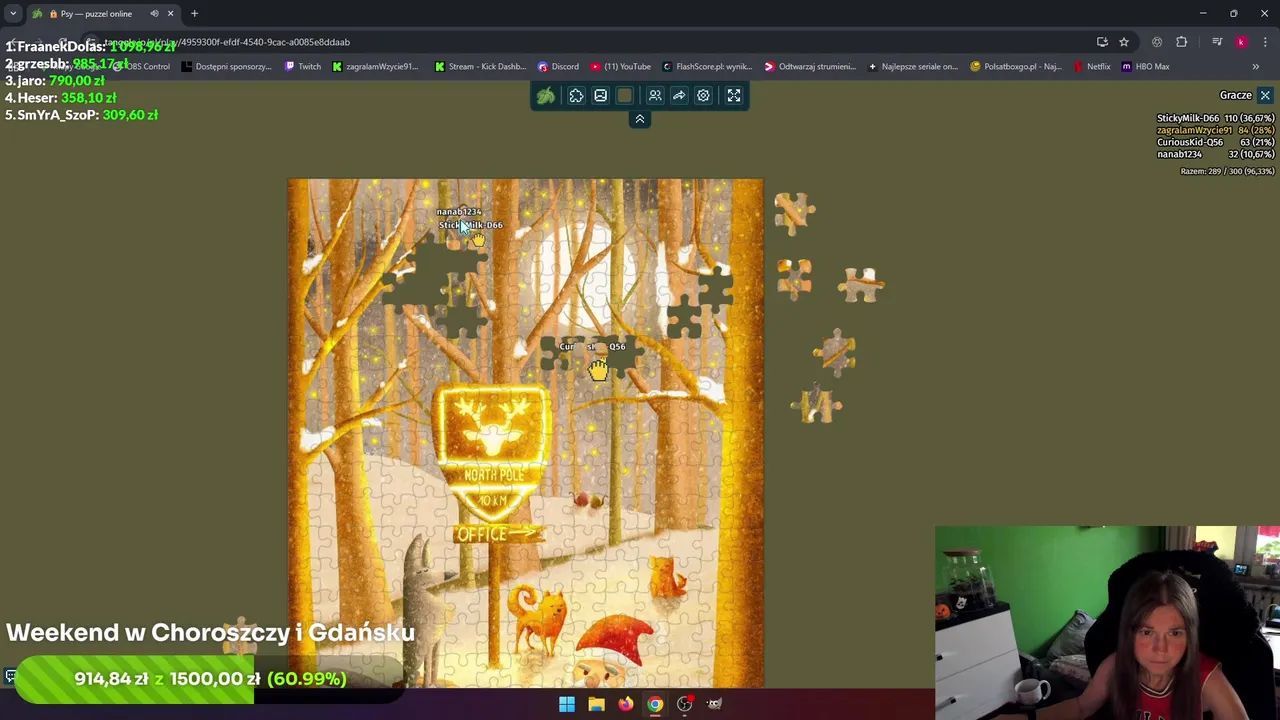Image resolution: width=1280 pixels, height=720 pixels.
Task: Bookmark this page with star icon
Action: point(1124,42)
